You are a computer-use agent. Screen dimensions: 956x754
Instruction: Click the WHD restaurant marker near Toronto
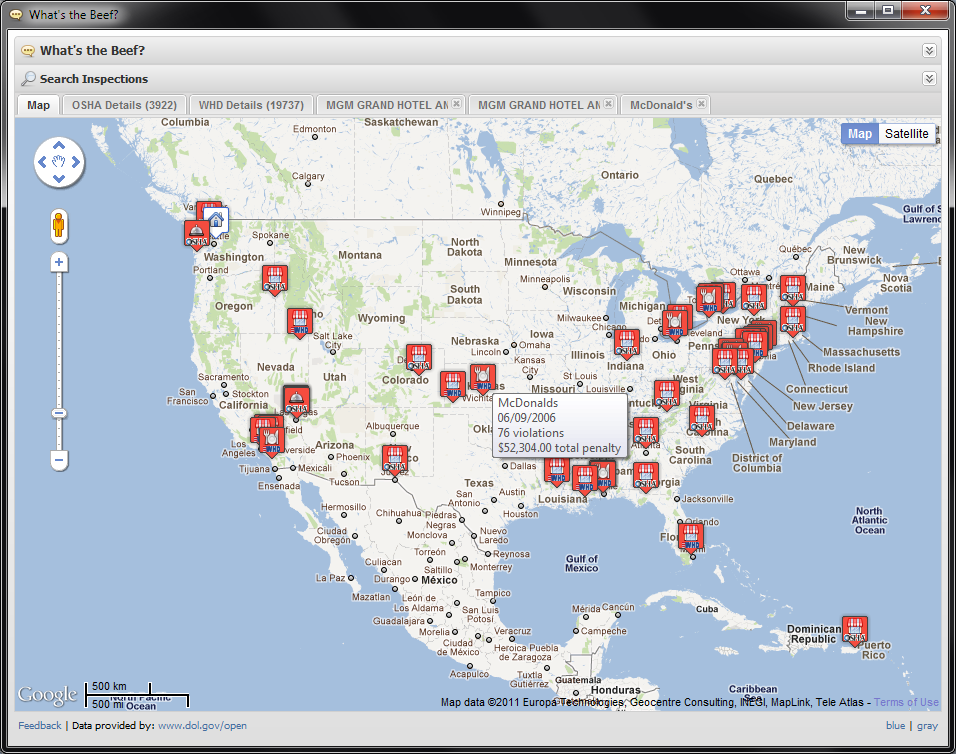[709, 301]
